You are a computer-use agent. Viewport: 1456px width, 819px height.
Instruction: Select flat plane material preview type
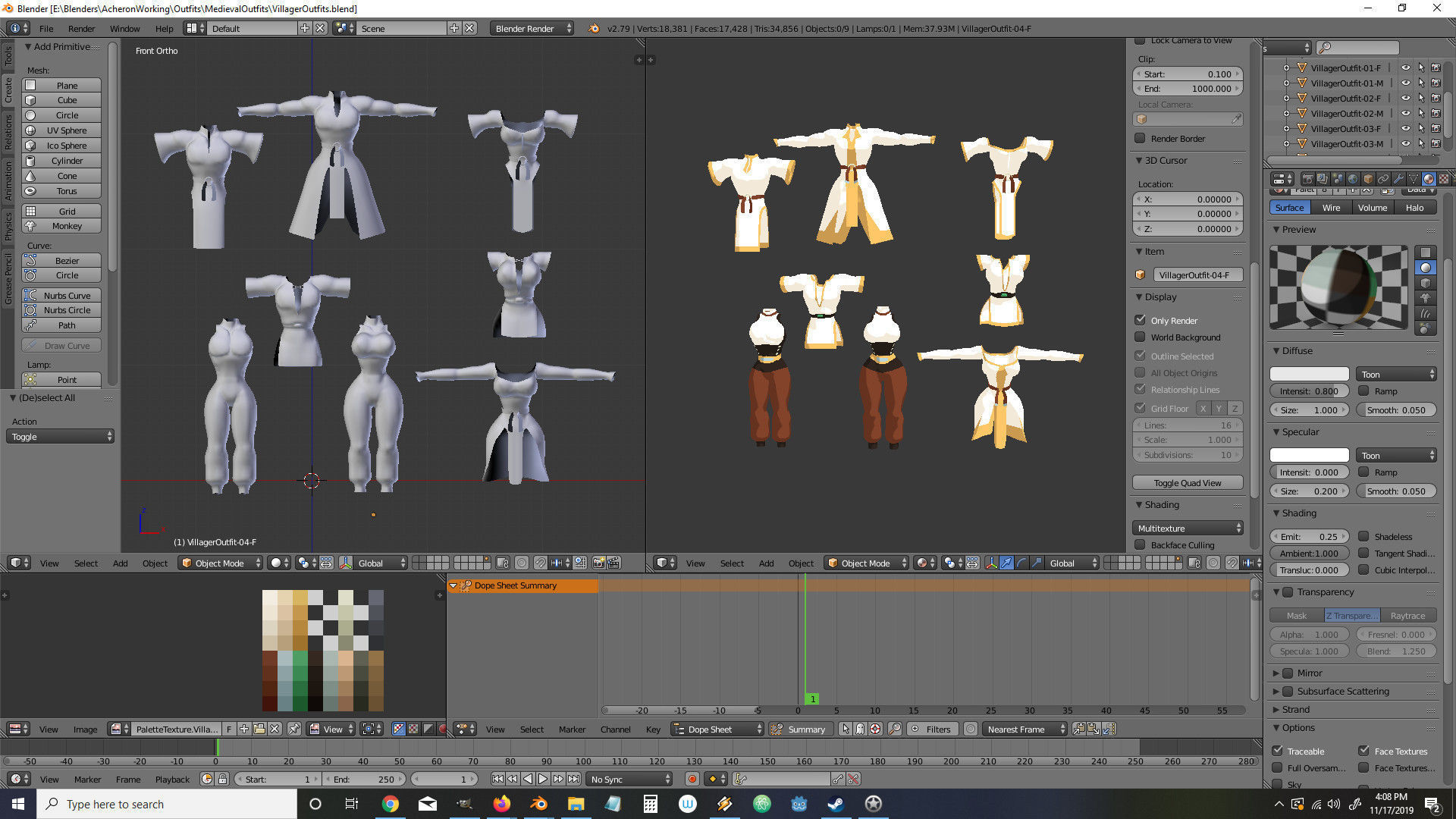1426,253
